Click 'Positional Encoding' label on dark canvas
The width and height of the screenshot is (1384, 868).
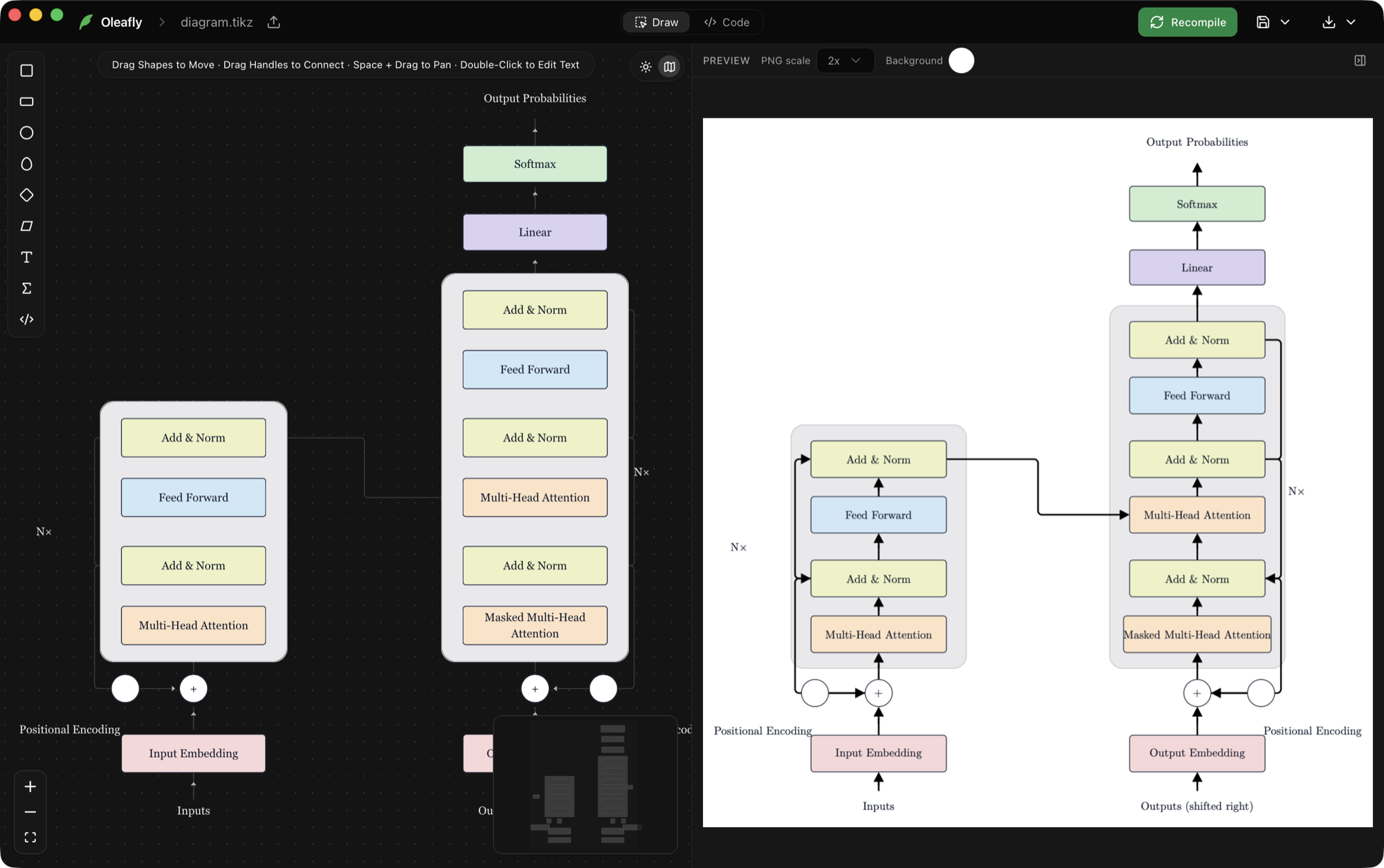tap(70, 730)
